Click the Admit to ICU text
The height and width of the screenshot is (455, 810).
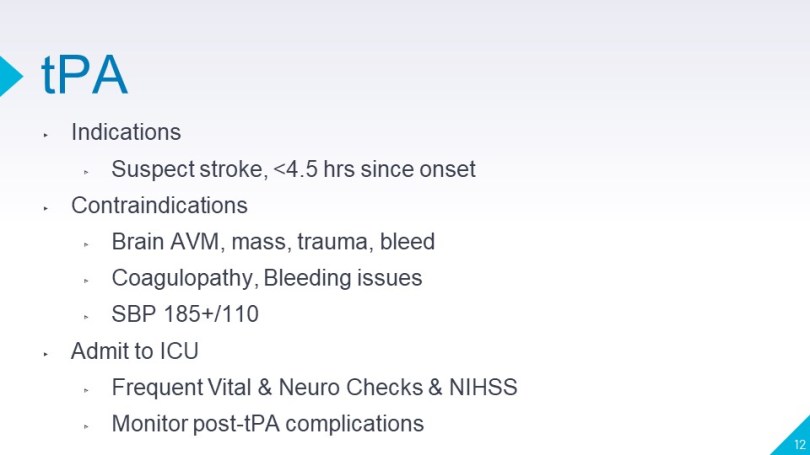click(x=134, y=351)
